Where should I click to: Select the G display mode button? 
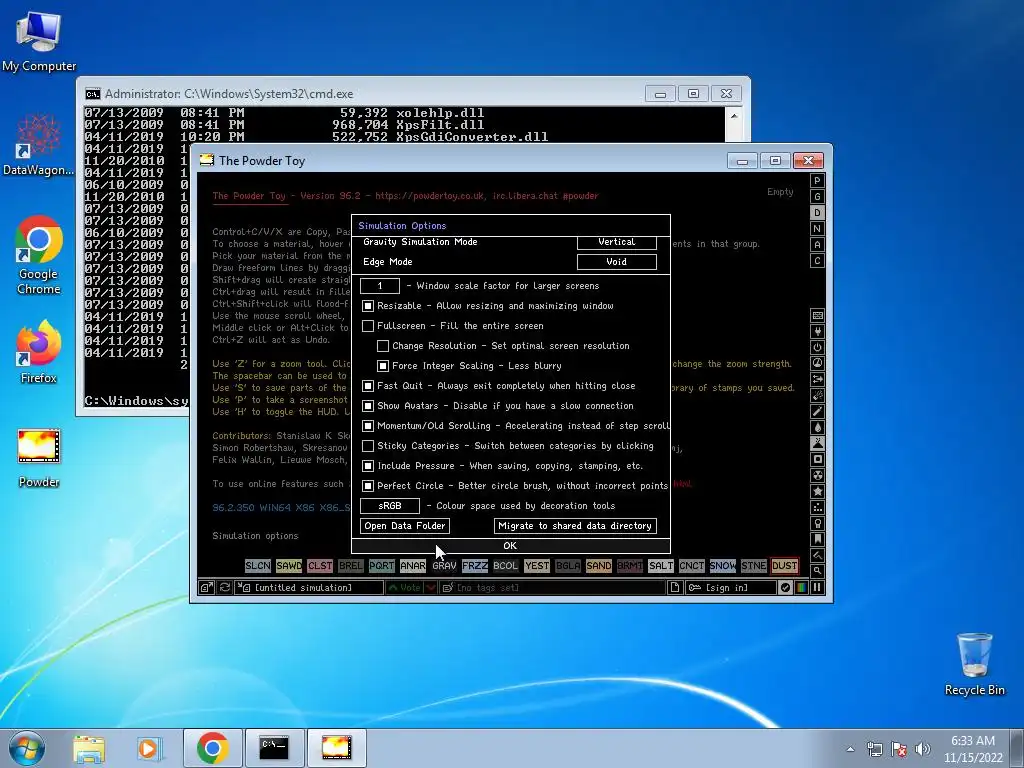coord(817,197)
